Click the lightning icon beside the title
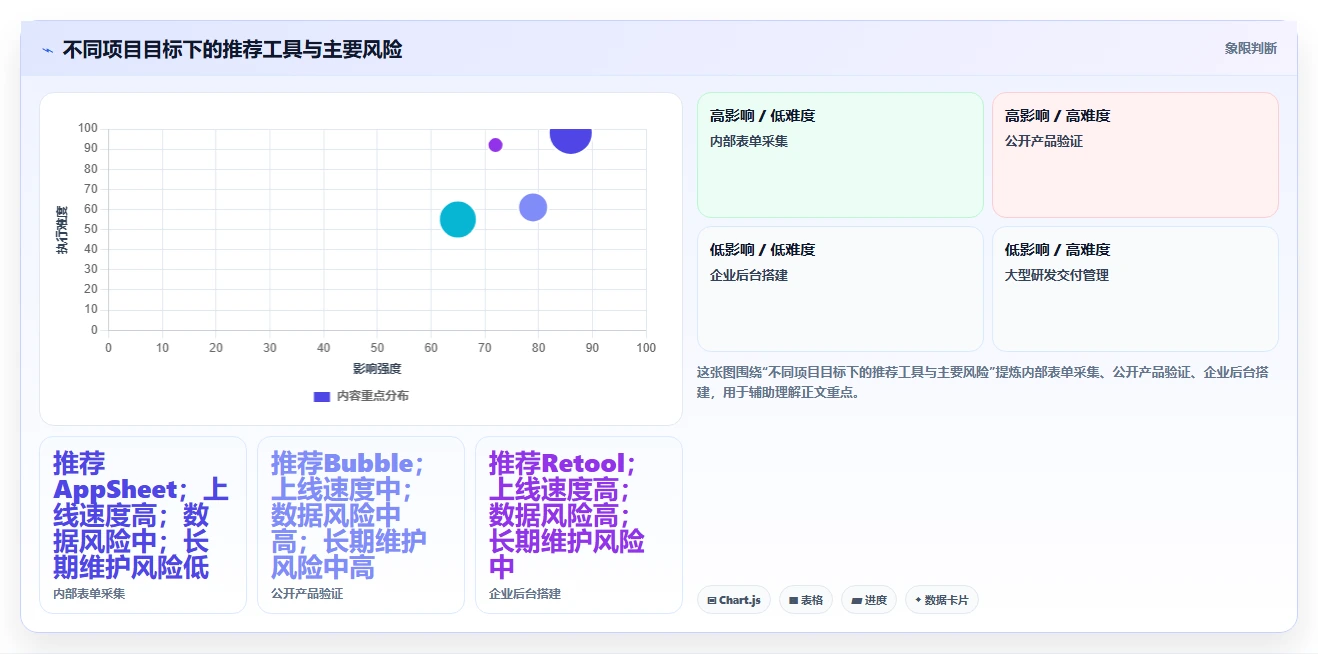The width and height of the screenshot is (1318, 654). click(x=47, y=50)
